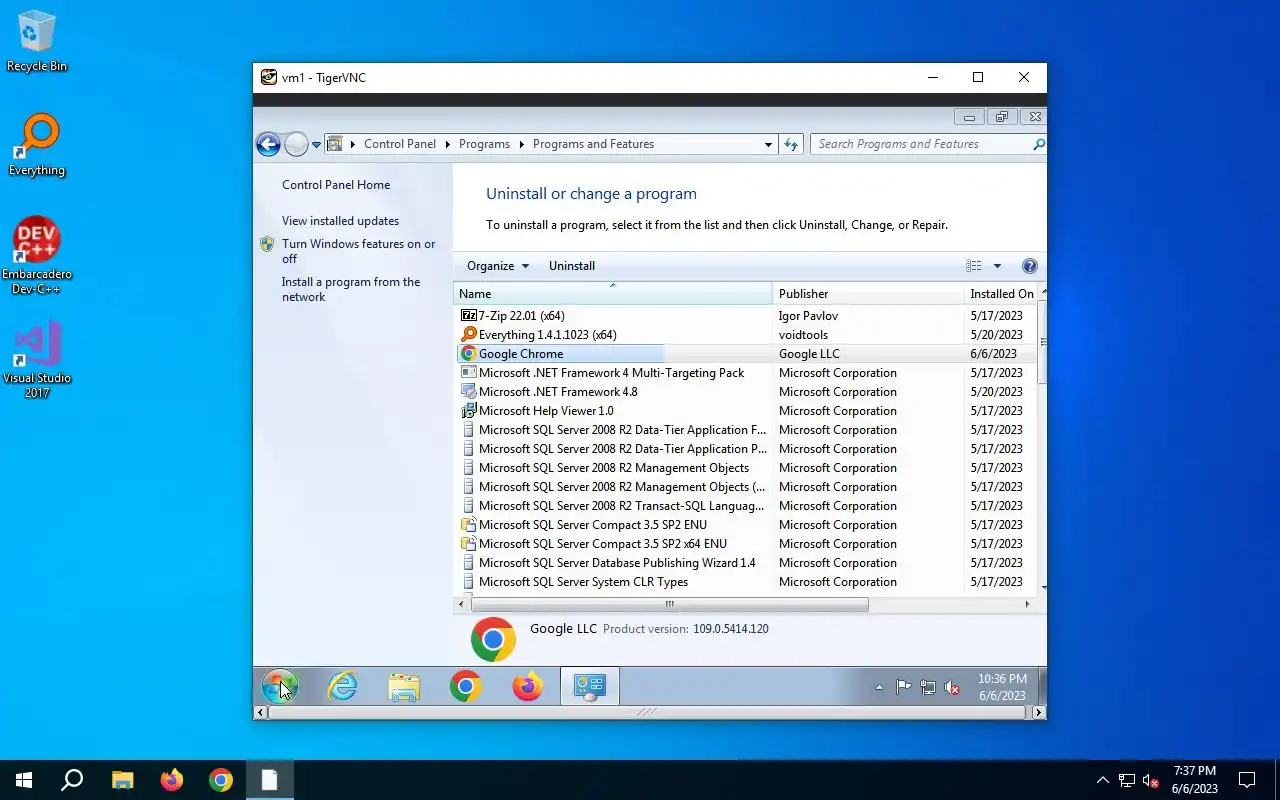The width and height of the screenshot is (1280, 800).
Task: Open Control Panel Home link
Action: point(336,185)
